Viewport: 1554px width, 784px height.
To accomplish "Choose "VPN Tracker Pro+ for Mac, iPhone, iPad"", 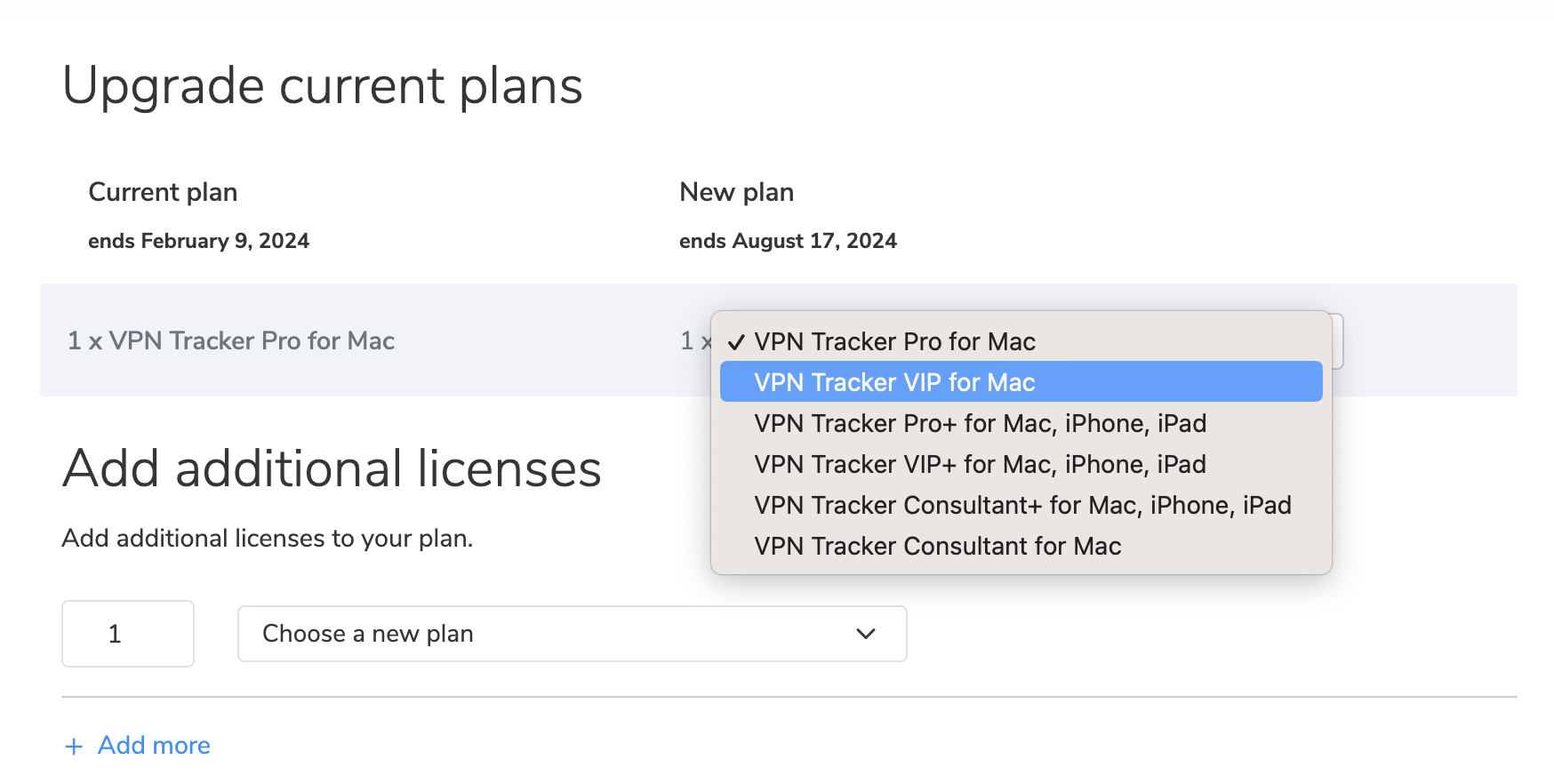I will [980, 423].
